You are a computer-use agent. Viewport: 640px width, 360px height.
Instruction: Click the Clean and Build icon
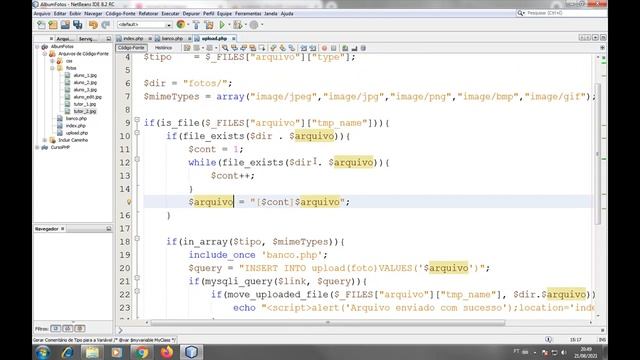(x=209, y=25)
